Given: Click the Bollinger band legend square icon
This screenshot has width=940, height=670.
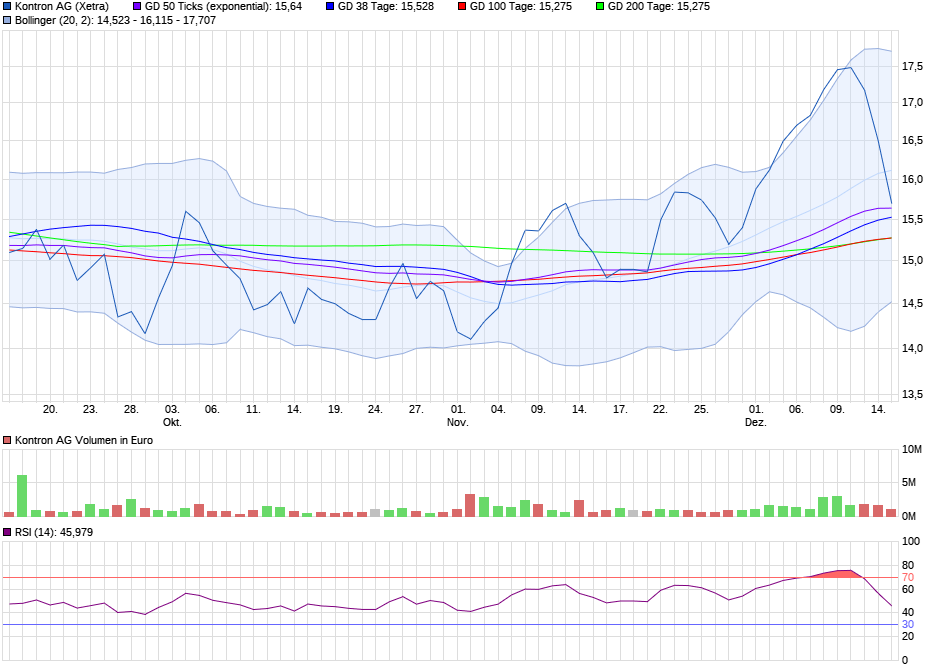Looking at the screenshot, I should coord(8,22).
